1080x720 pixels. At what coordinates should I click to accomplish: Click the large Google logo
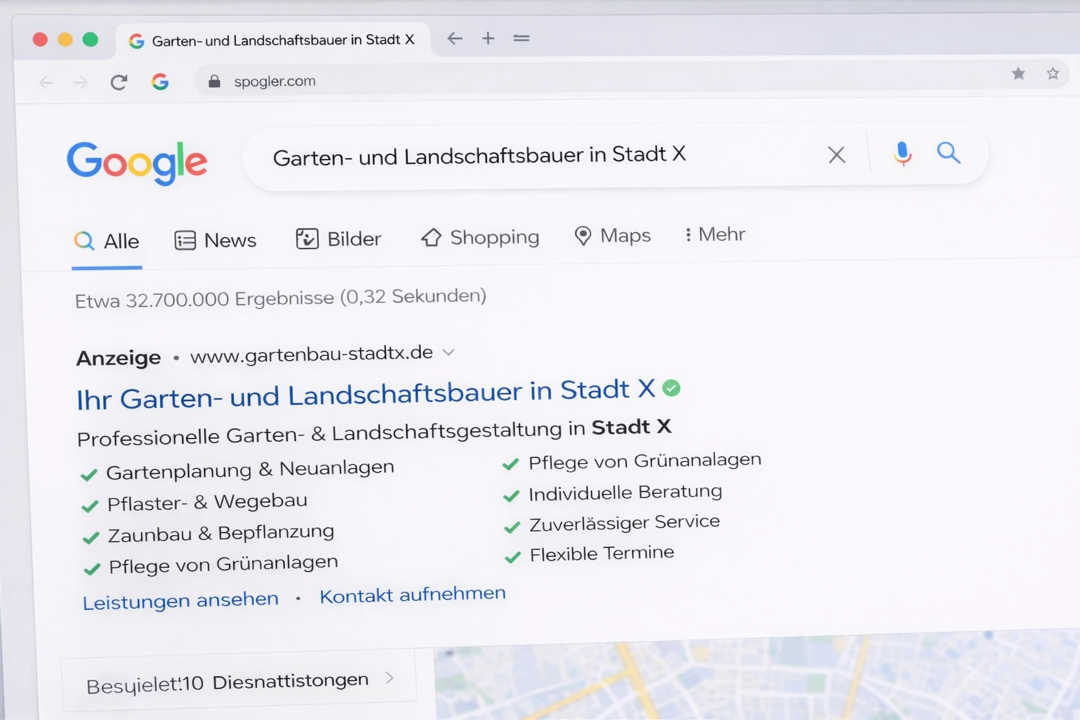click(x=137, y=163)
